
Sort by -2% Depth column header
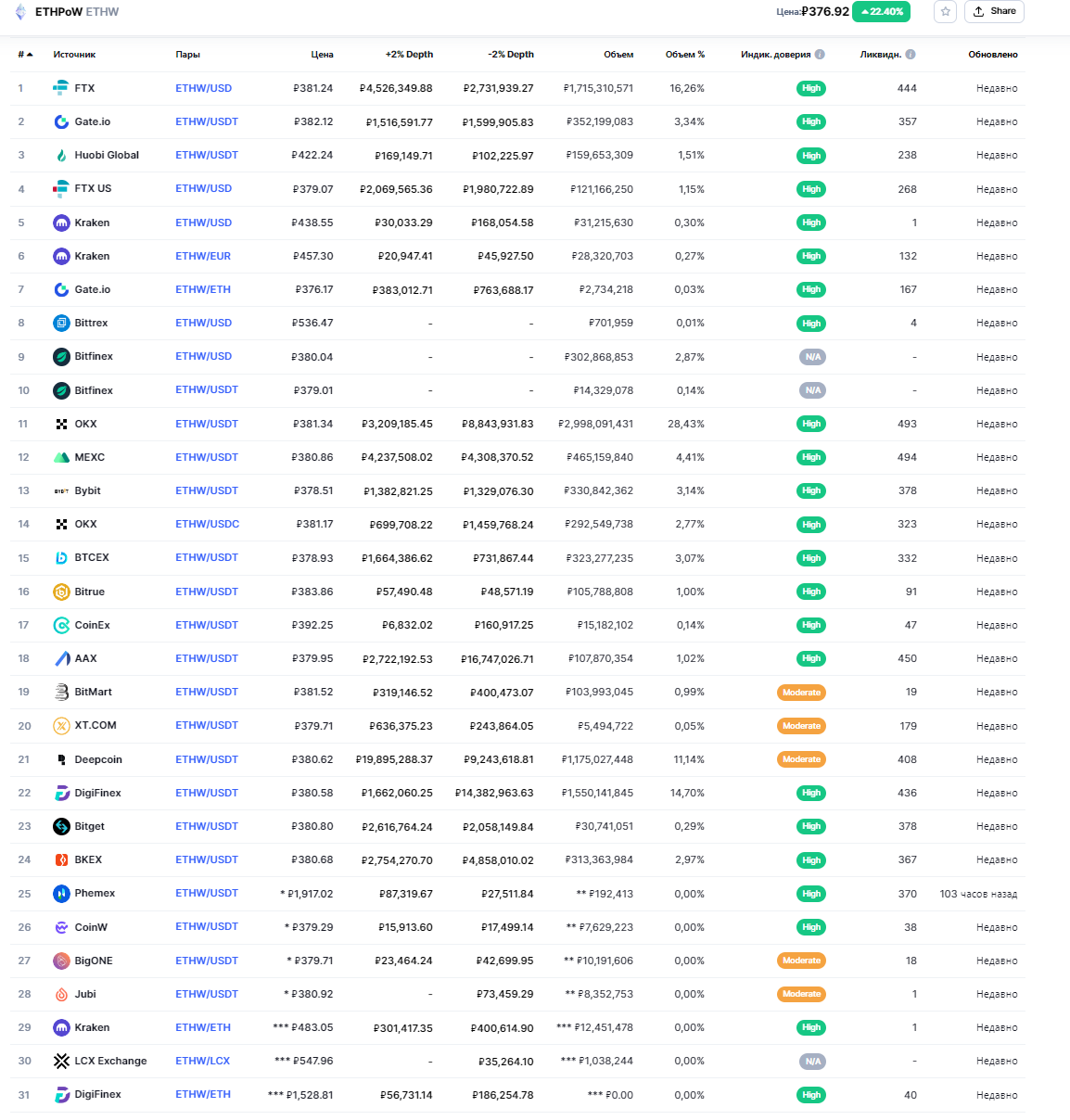pyautogui.click(x=511, y=55)
